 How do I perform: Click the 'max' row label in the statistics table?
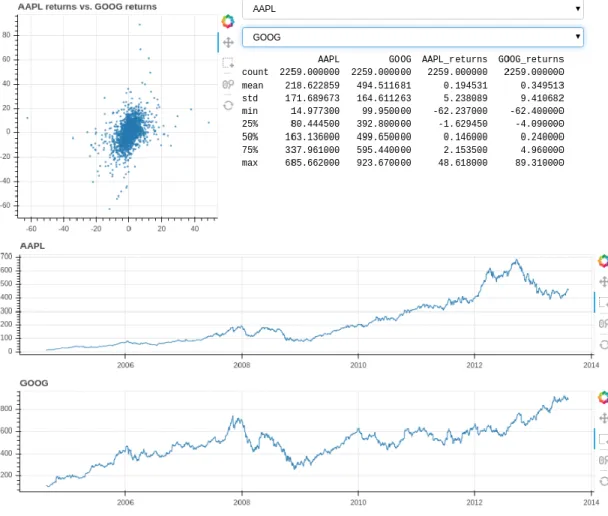[x=250, y=163]
